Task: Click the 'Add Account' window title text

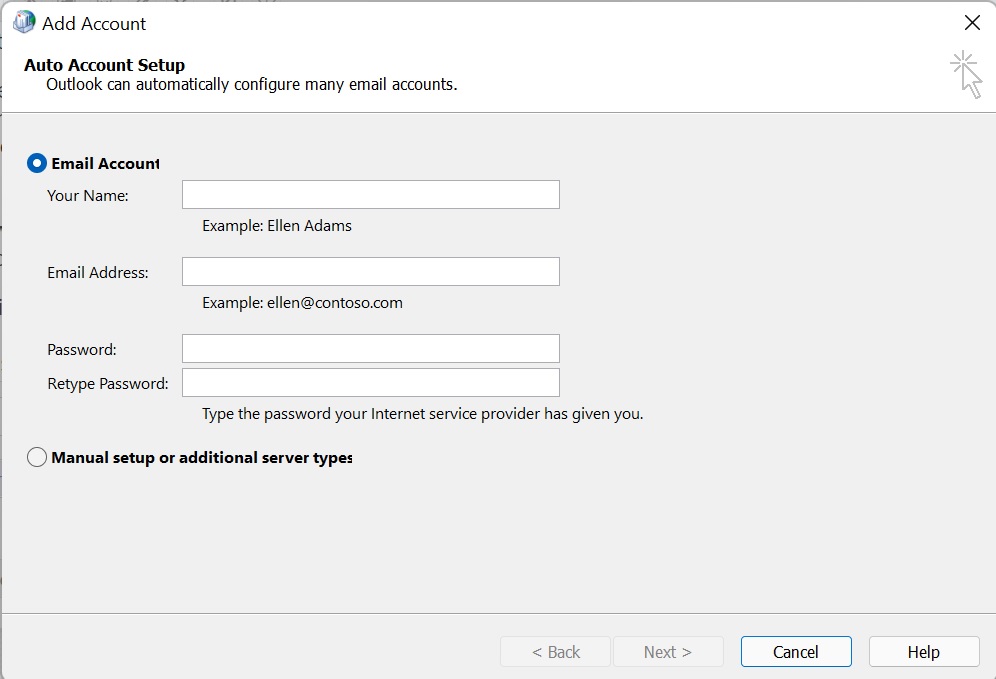Action: 94,23
